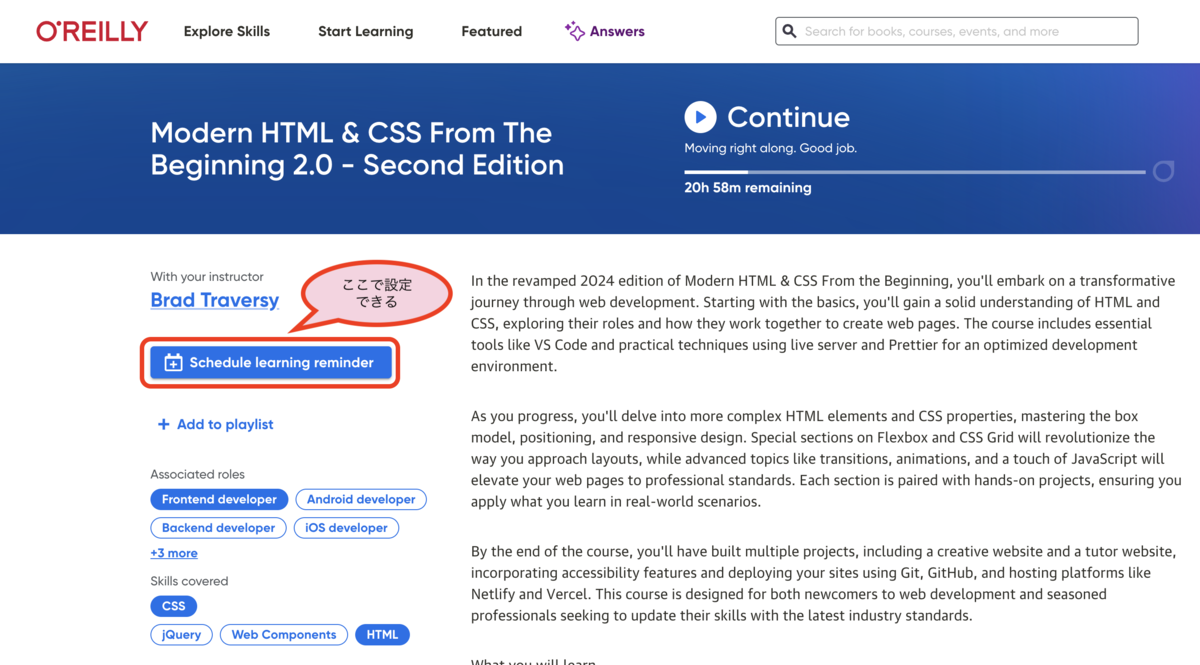The width and height of the screenshot is (1200, 665).
Task: Open the Featured menu
Action: click(x=491, y=31)
